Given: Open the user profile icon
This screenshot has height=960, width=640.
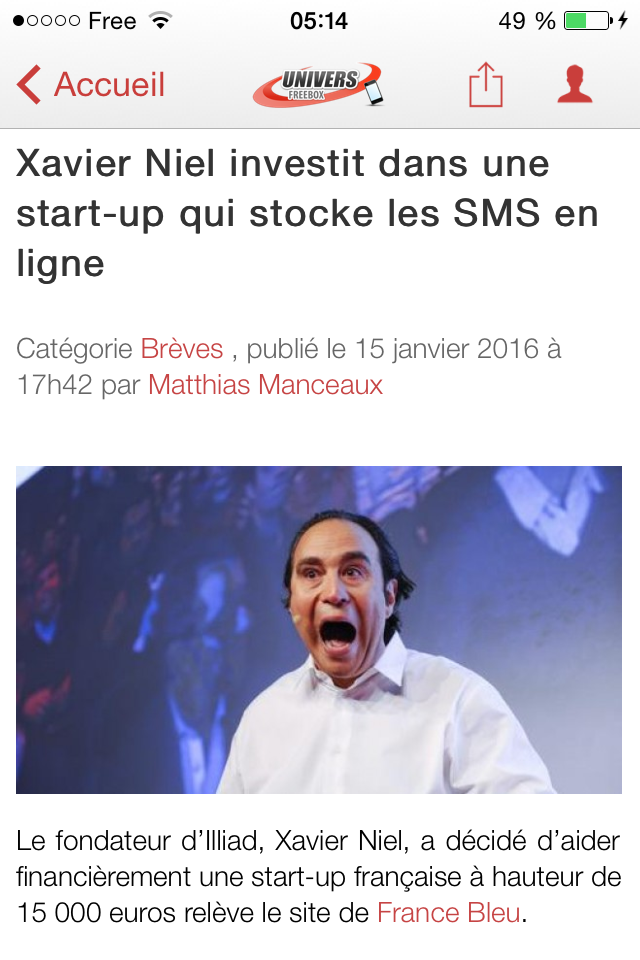Looking at the screenshot, I should [574, 84].
